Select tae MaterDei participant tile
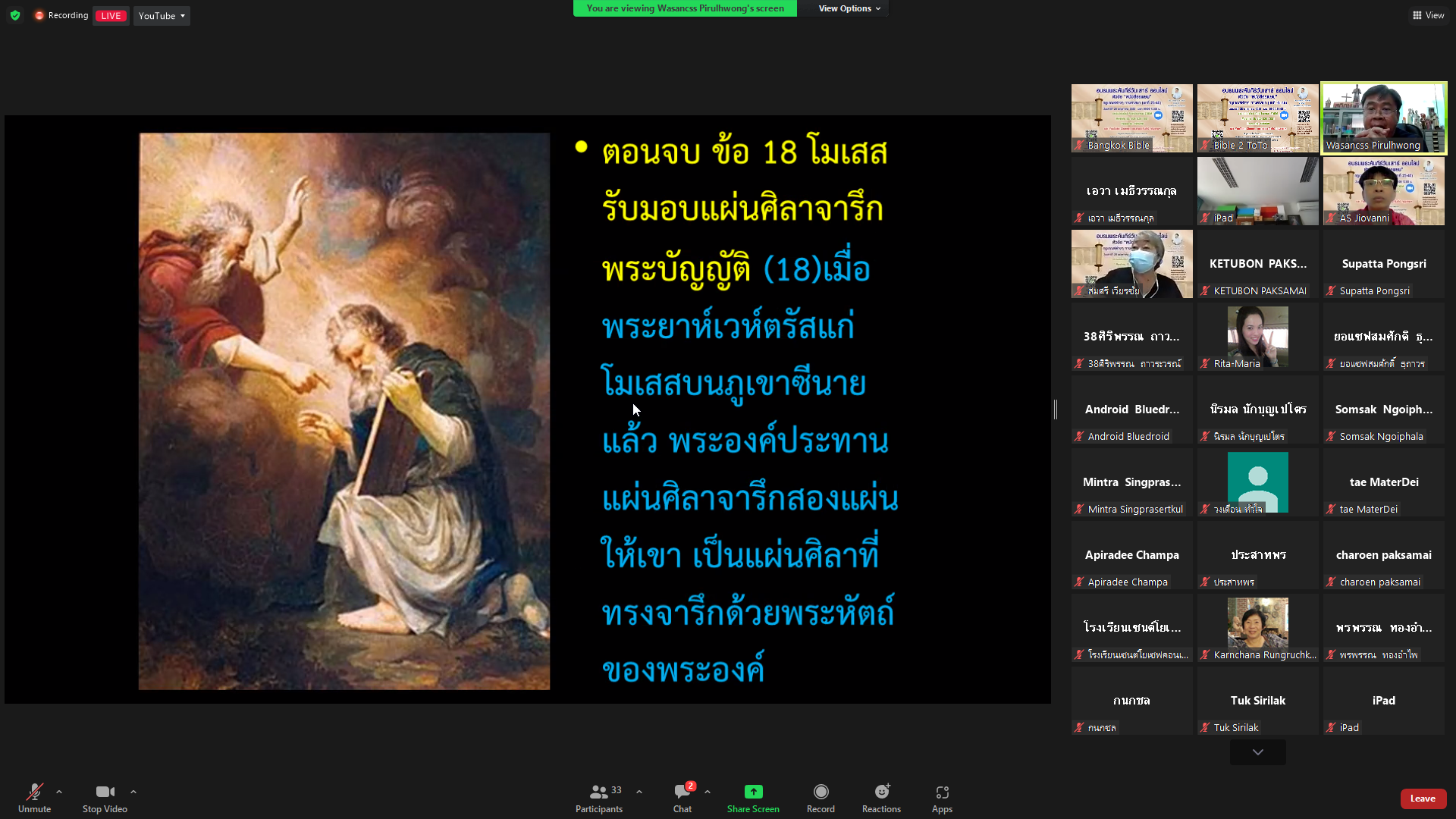 [1383, 482]
